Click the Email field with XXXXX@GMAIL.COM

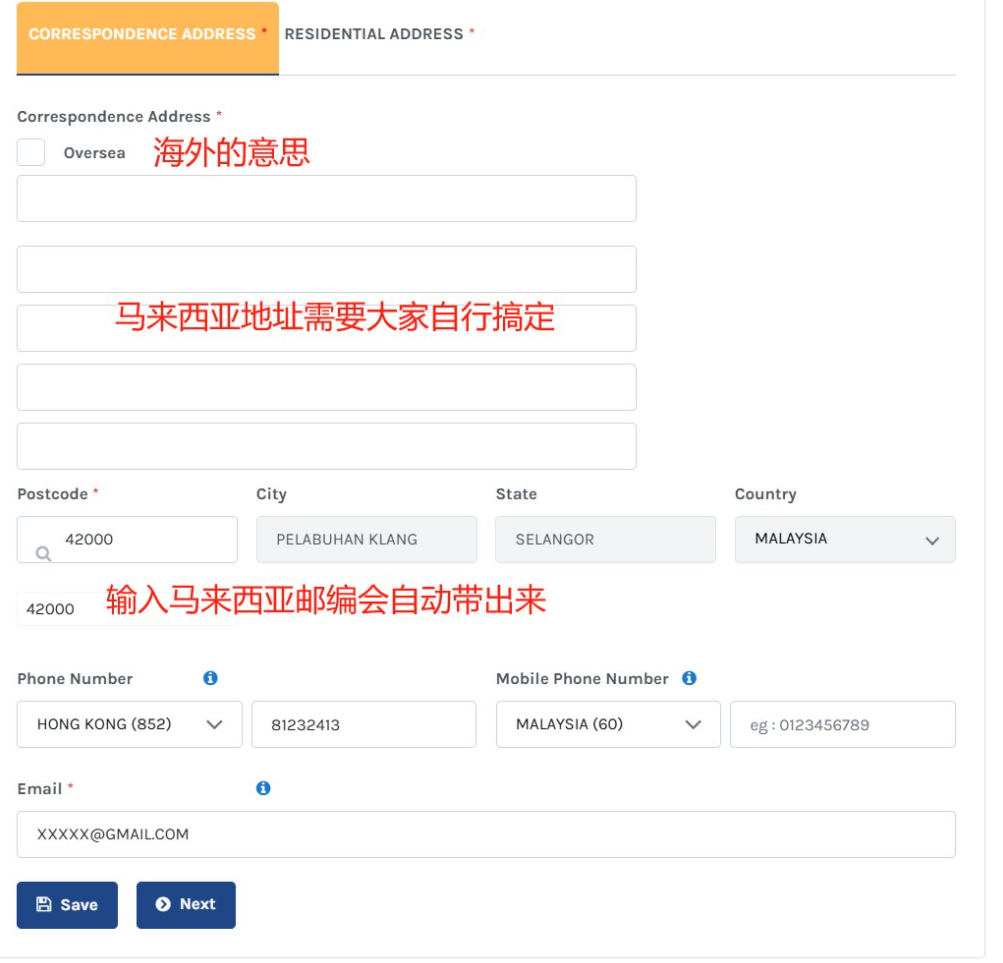(x=486, y=834)
